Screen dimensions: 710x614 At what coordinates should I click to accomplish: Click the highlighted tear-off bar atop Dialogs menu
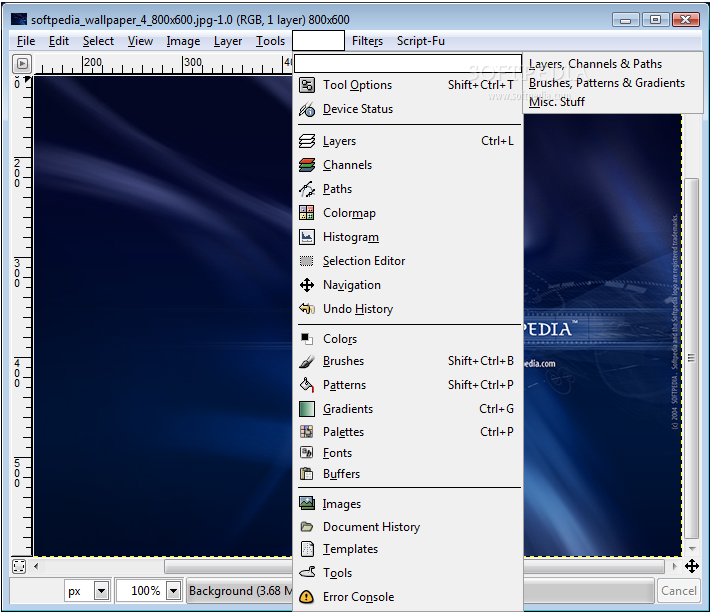(x=408, y=63)
